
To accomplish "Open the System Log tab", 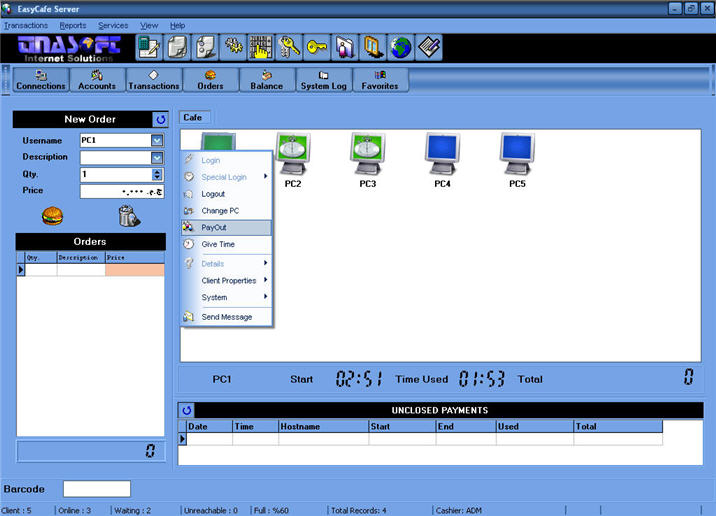I will [323, 80].
